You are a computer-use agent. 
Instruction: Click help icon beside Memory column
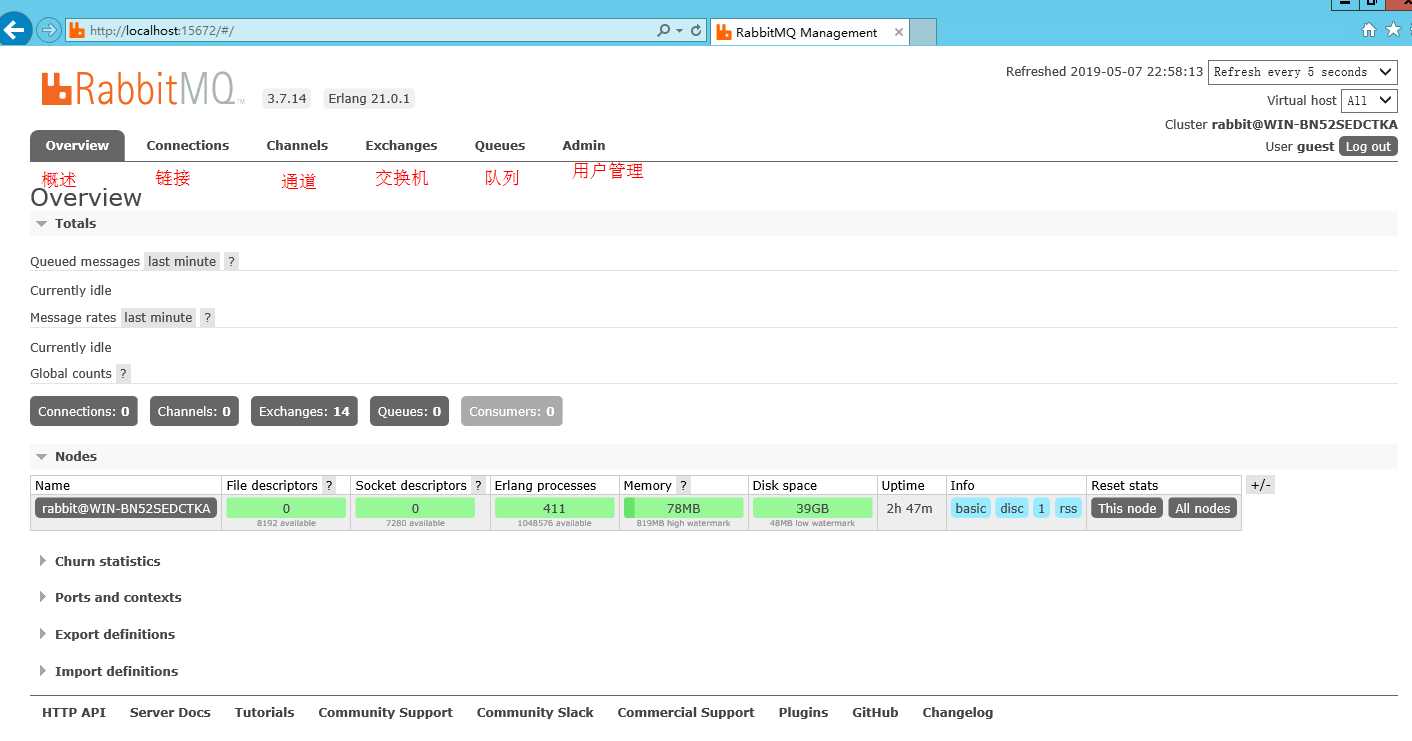point(683,485)
